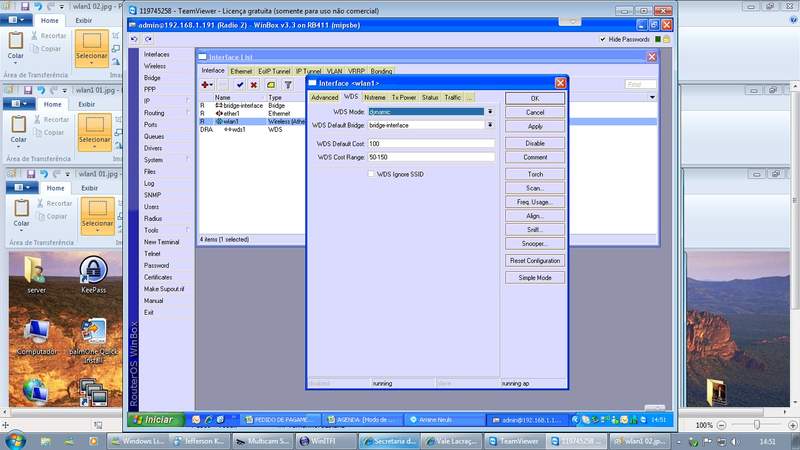Open Wireless in WinBox sidebar
Viewport: 800px width, 450px height.
pos(155,66)
